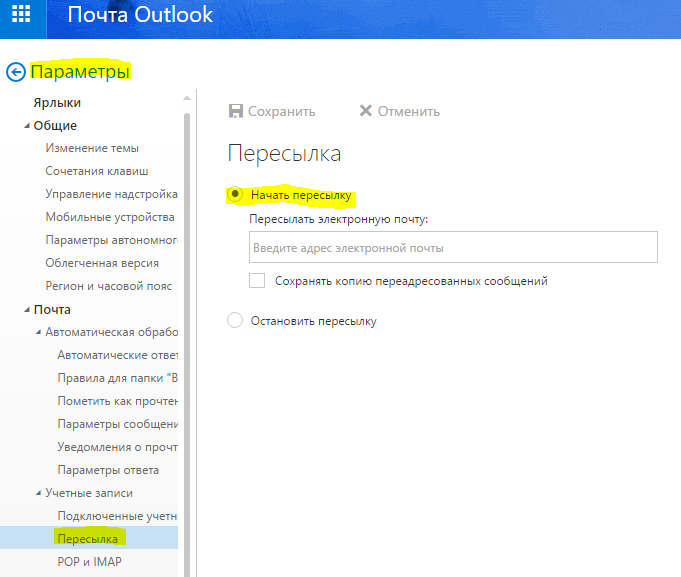Click the Общие section label

(x=55, y=125)
